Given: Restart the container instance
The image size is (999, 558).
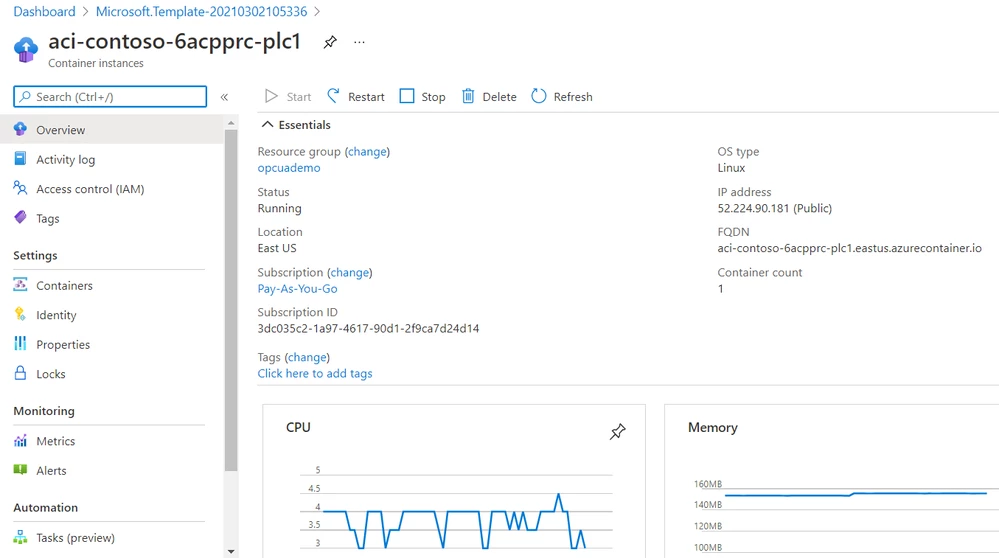Looking at the screenshot, I should (356, 97).
